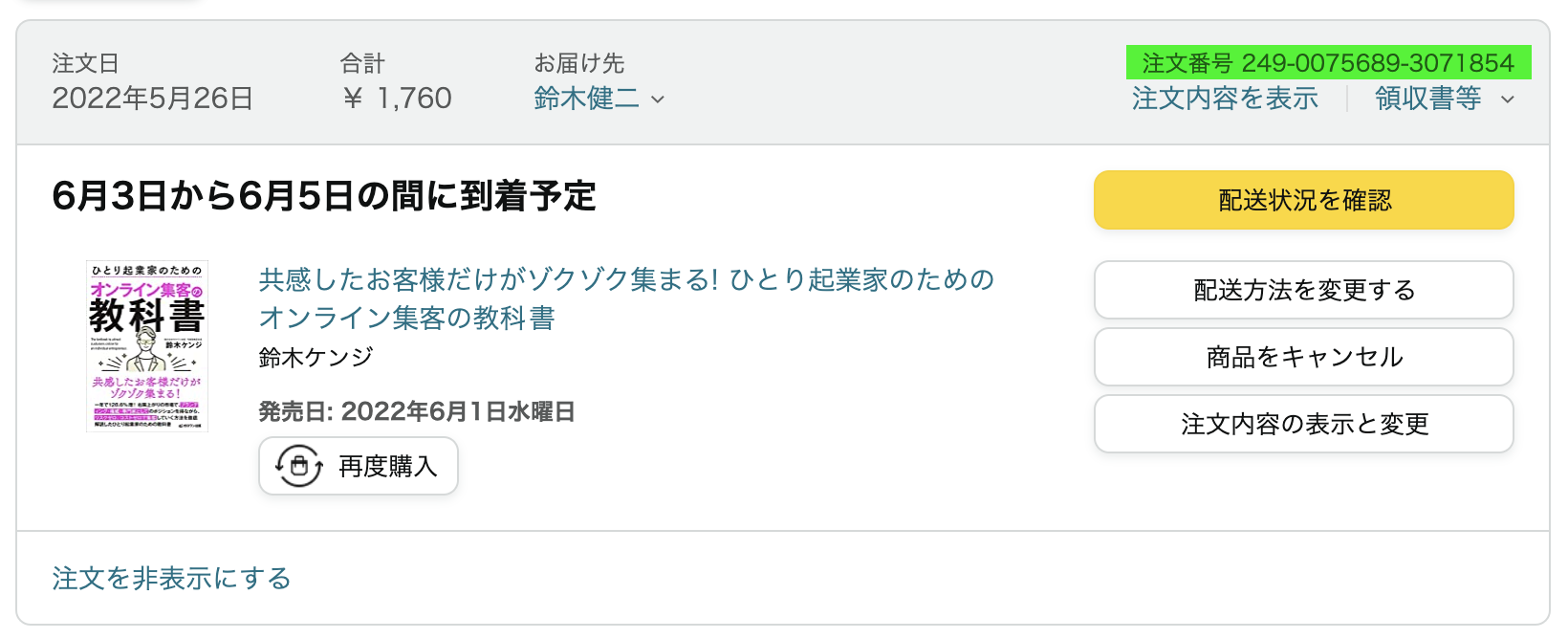This screenshot has width=1568, height=639.
Task: Click the 注文日 order date 2022年5月26日
Action: (x=151, y=98)
